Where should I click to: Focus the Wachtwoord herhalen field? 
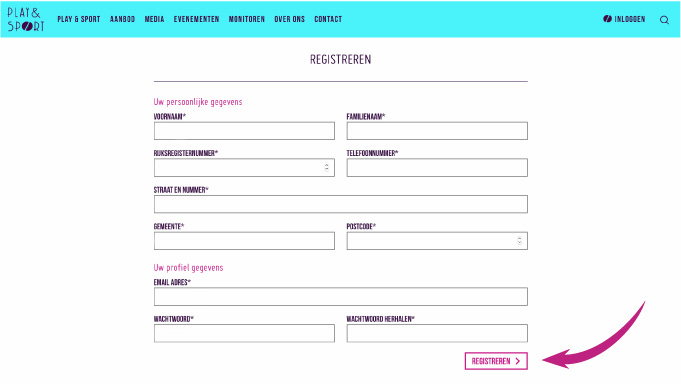point(437,333)
